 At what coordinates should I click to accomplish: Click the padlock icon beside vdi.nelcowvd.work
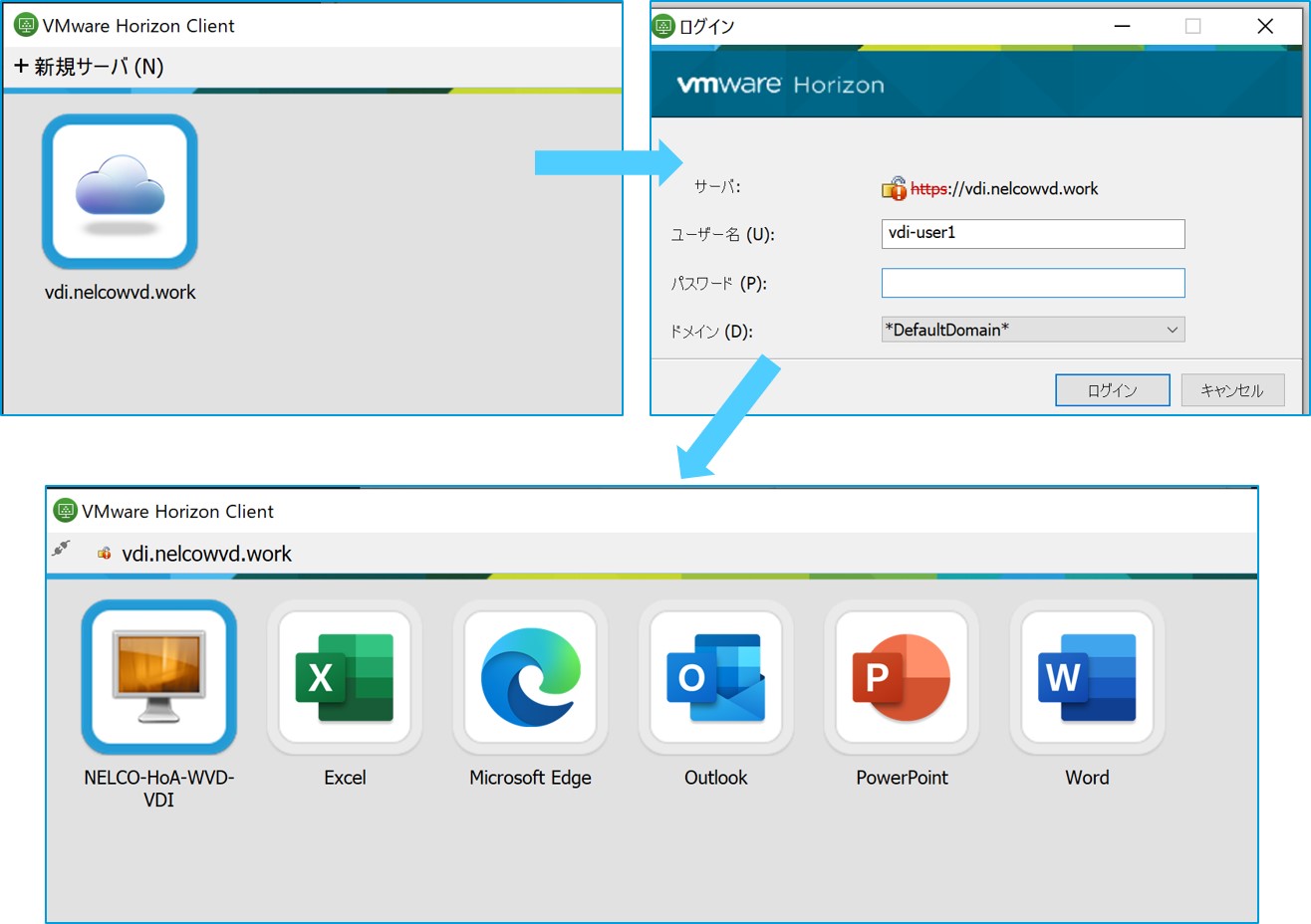click(105, 553)
